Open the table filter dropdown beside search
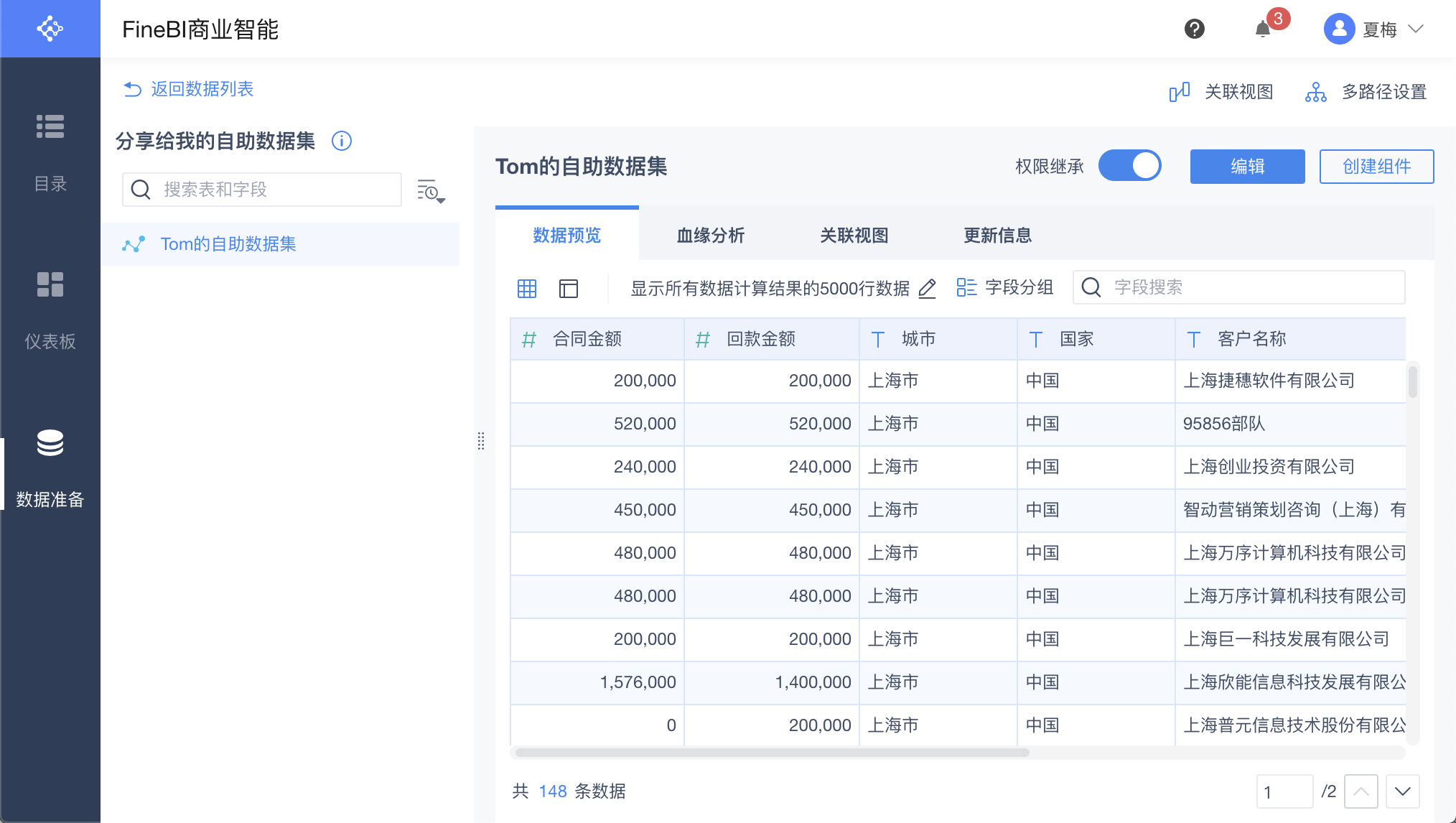The height and width of the screenshot is (823, 1456). [431, 191]
